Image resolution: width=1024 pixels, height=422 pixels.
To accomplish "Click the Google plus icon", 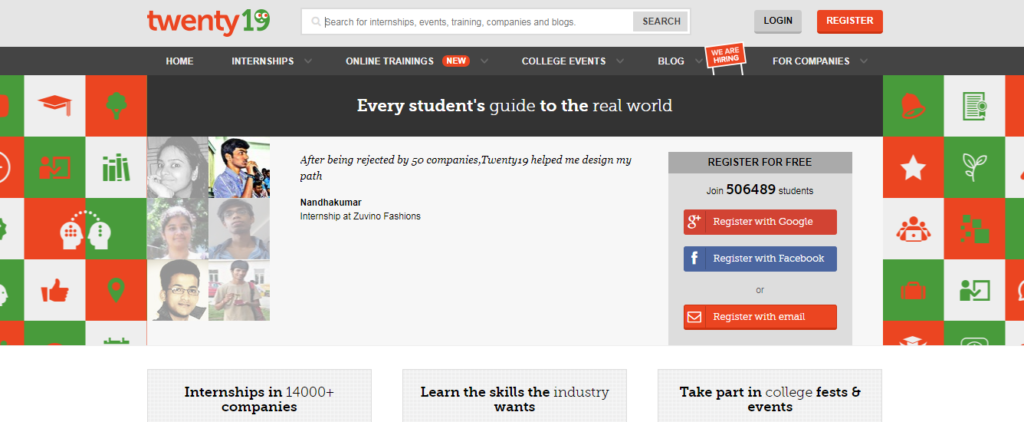I will (694, 222).
